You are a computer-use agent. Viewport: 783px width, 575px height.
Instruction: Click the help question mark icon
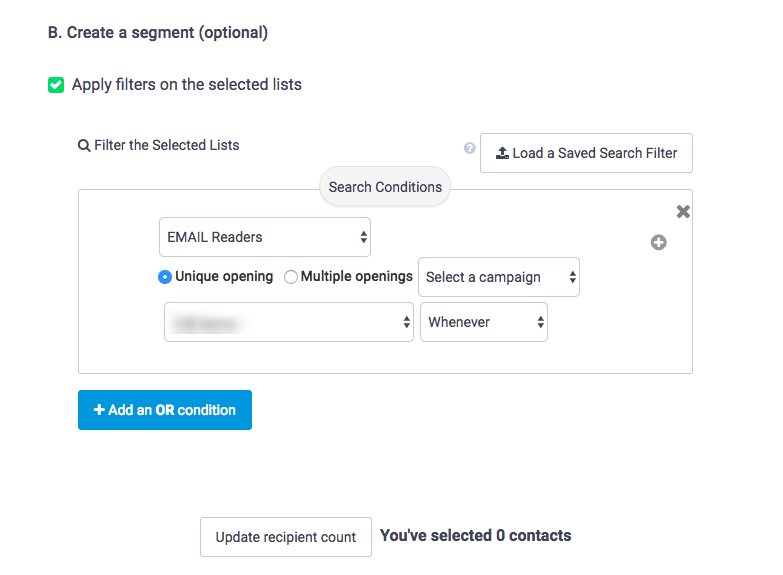(x=469, y=148)
